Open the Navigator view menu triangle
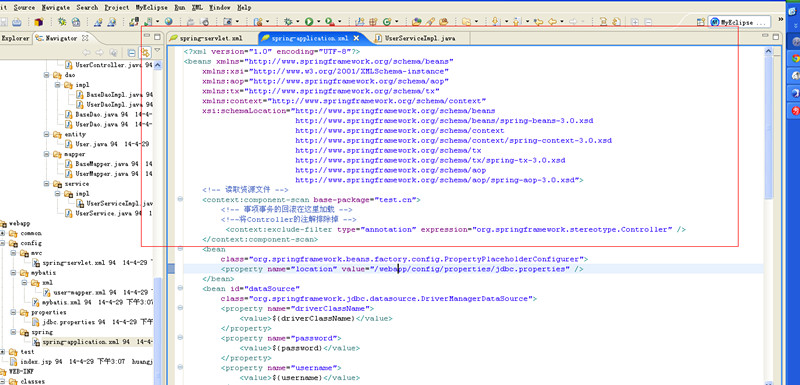Screen dimensions: 800x385 coord(157,49)
